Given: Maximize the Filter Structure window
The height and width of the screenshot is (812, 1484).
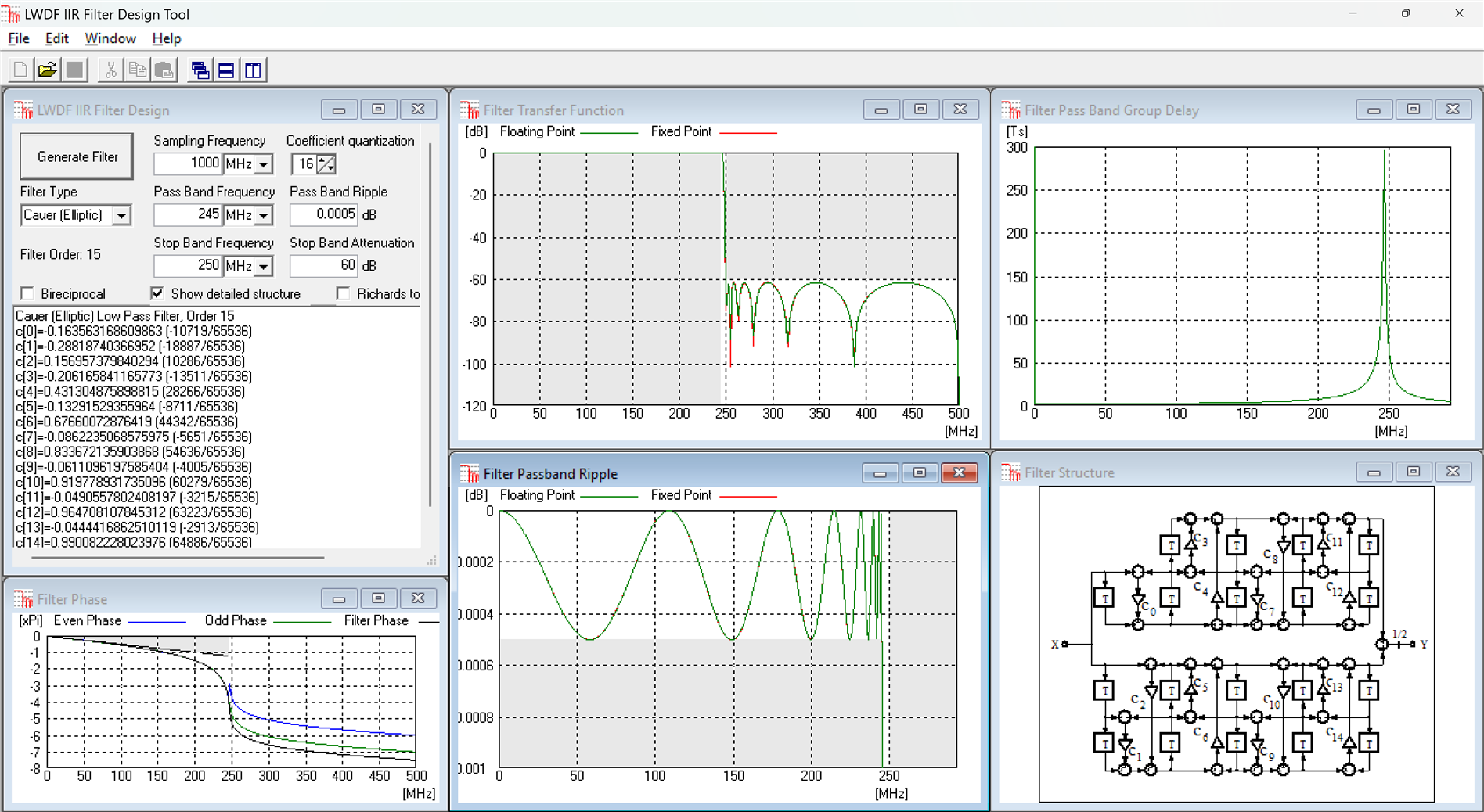Looking at the screenshot, I should pos(1414,472).
